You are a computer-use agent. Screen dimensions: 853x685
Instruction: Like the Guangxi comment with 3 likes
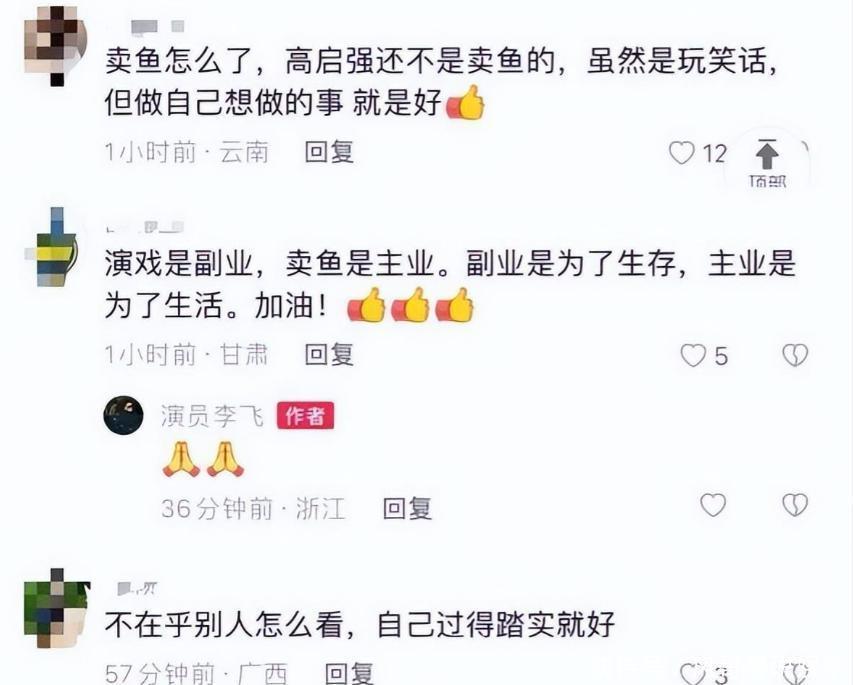[x=693, y=674]
